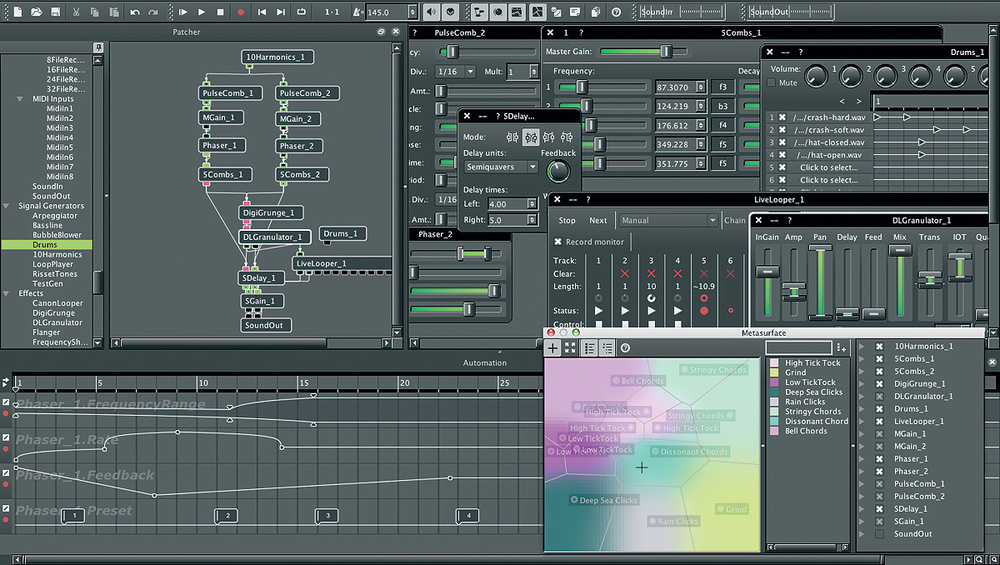
Task: Select DLGranulator in Effects list
Action: [x=57, y=323]
